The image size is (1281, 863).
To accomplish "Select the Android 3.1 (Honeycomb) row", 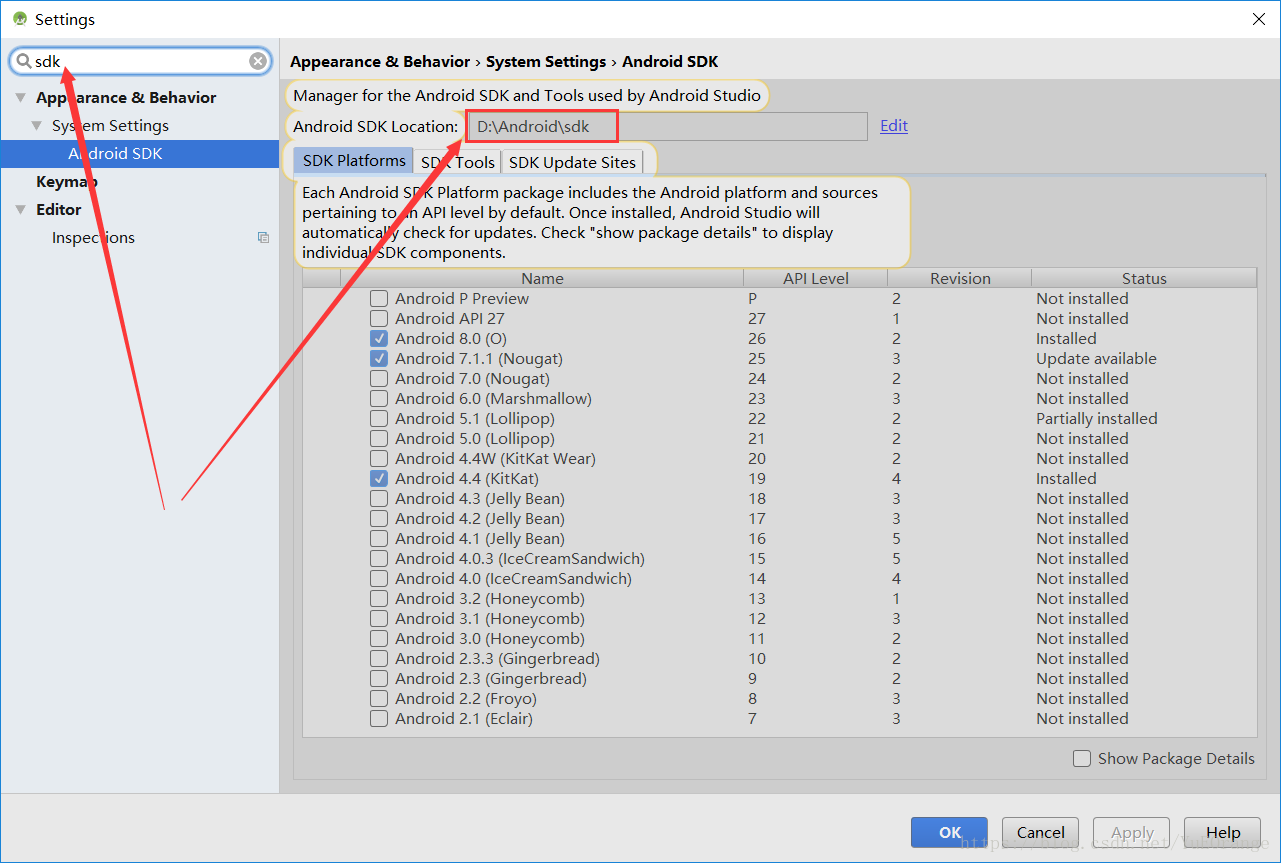I will pos(780,618).
